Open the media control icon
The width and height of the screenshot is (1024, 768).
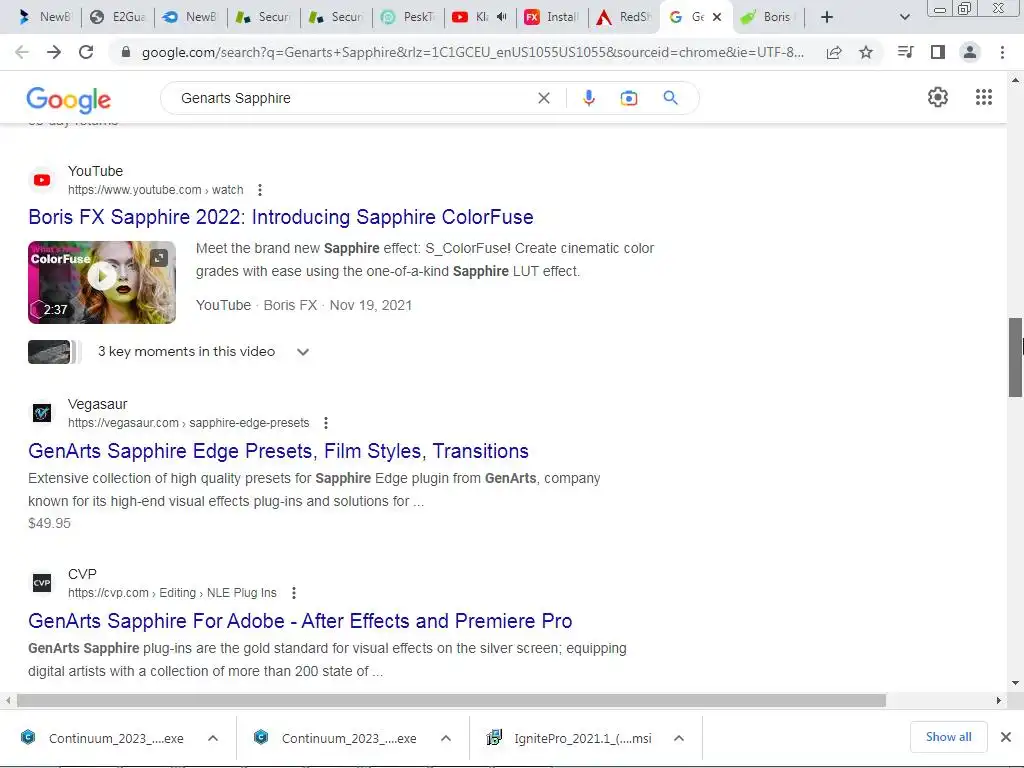coord(905,52)
